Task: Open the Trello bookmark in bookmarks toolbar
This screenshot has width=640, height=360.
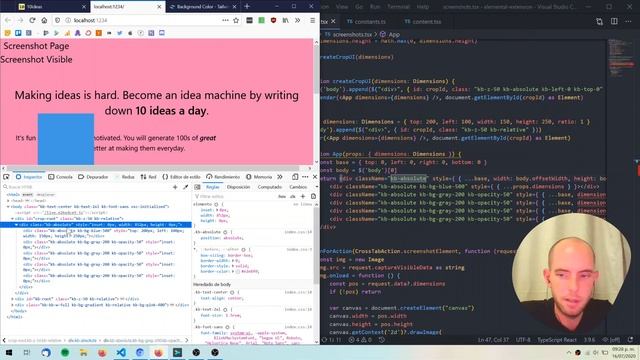Action: tap(18, 33)
